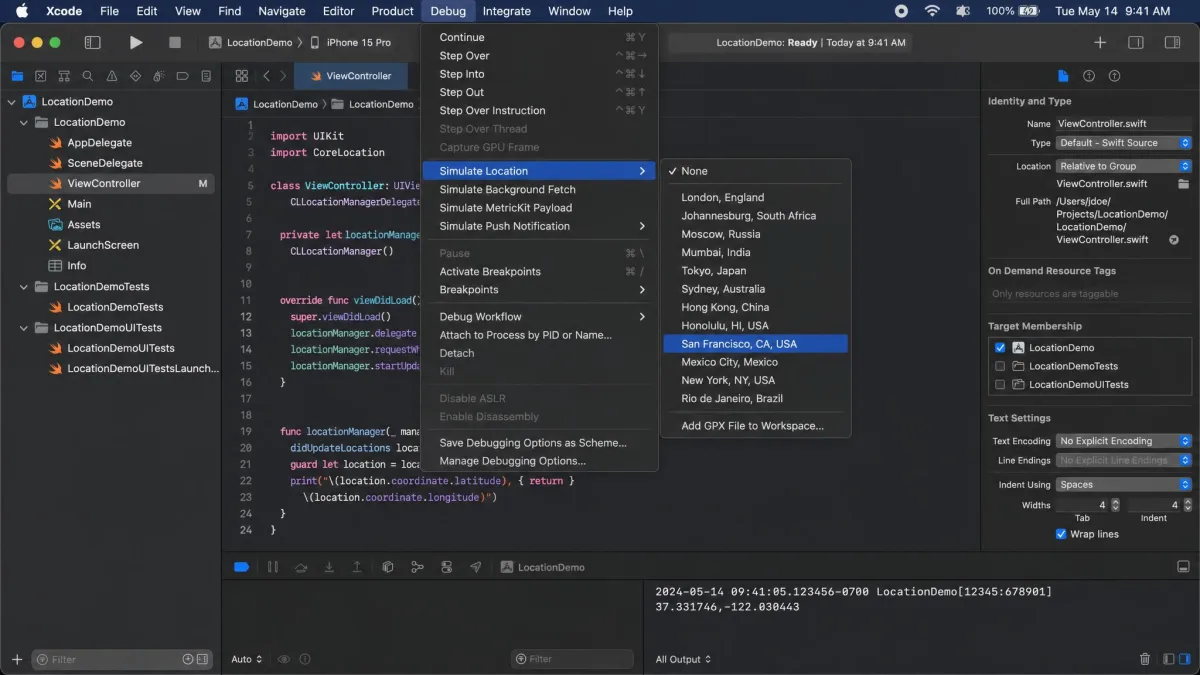Image resolution: width=1200 pixels, height=675 pixels.
Task: Click the ViewController editor tab
Action: click(350, 76)
